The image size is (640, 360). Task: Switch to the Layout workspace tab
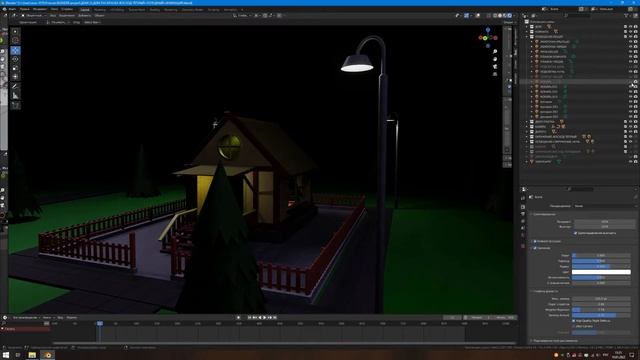click(84, 9)
